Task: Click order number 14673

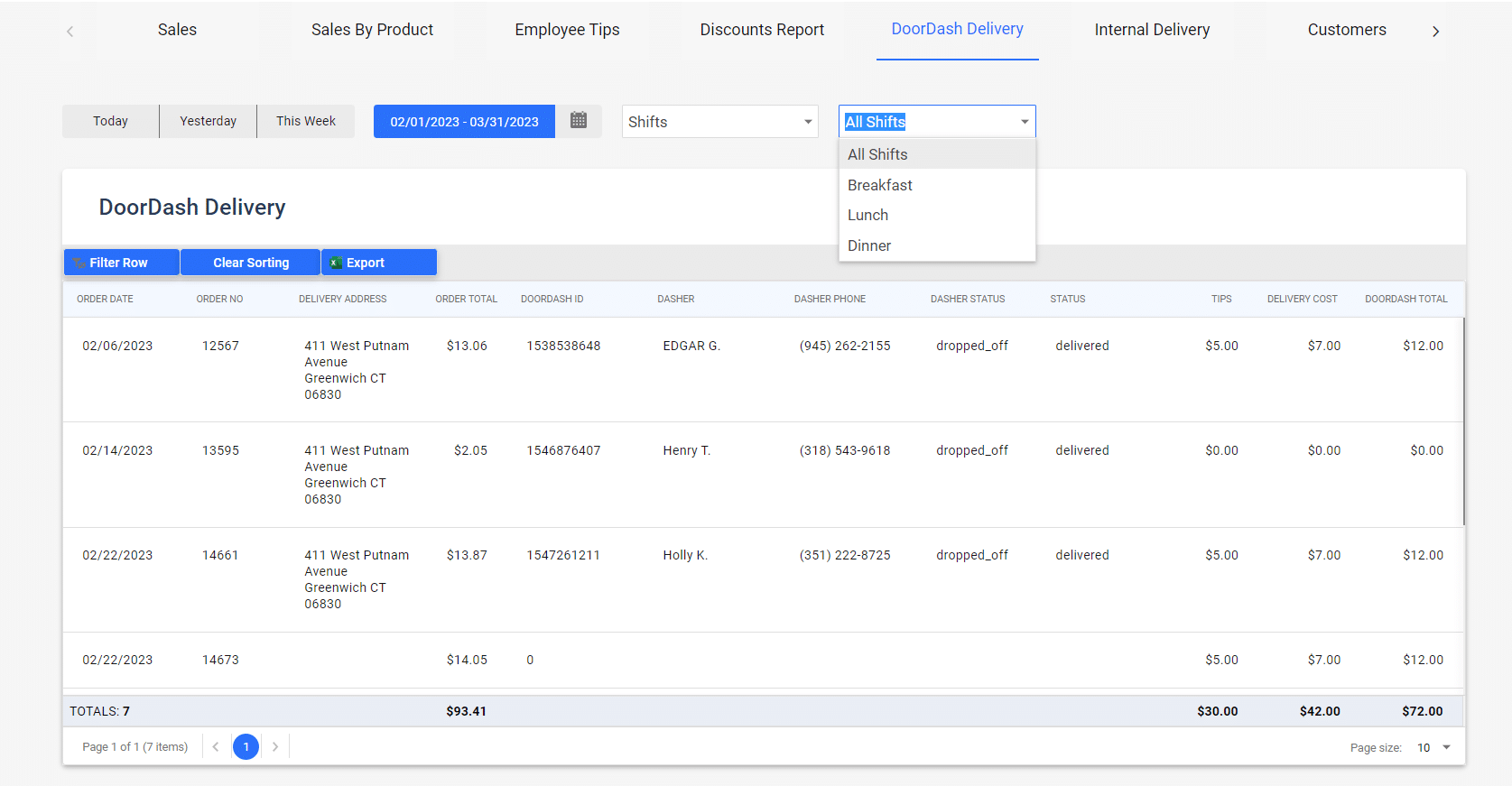Action: (x=220, y=660)
